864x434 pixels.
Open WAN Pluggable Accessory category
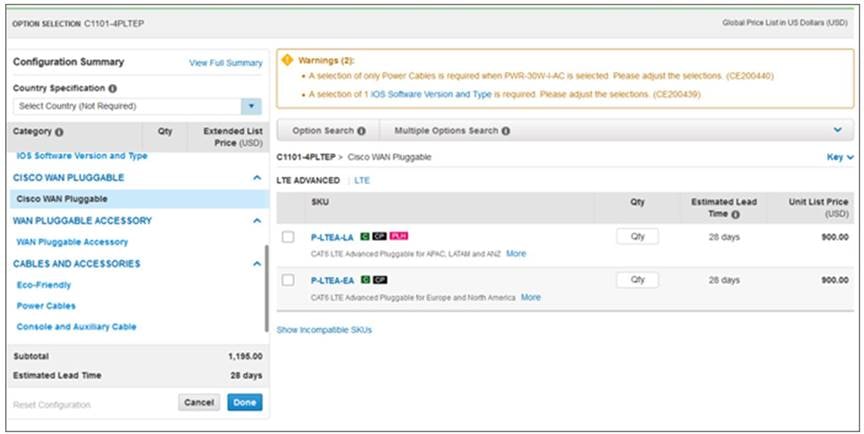click(72, 242)
